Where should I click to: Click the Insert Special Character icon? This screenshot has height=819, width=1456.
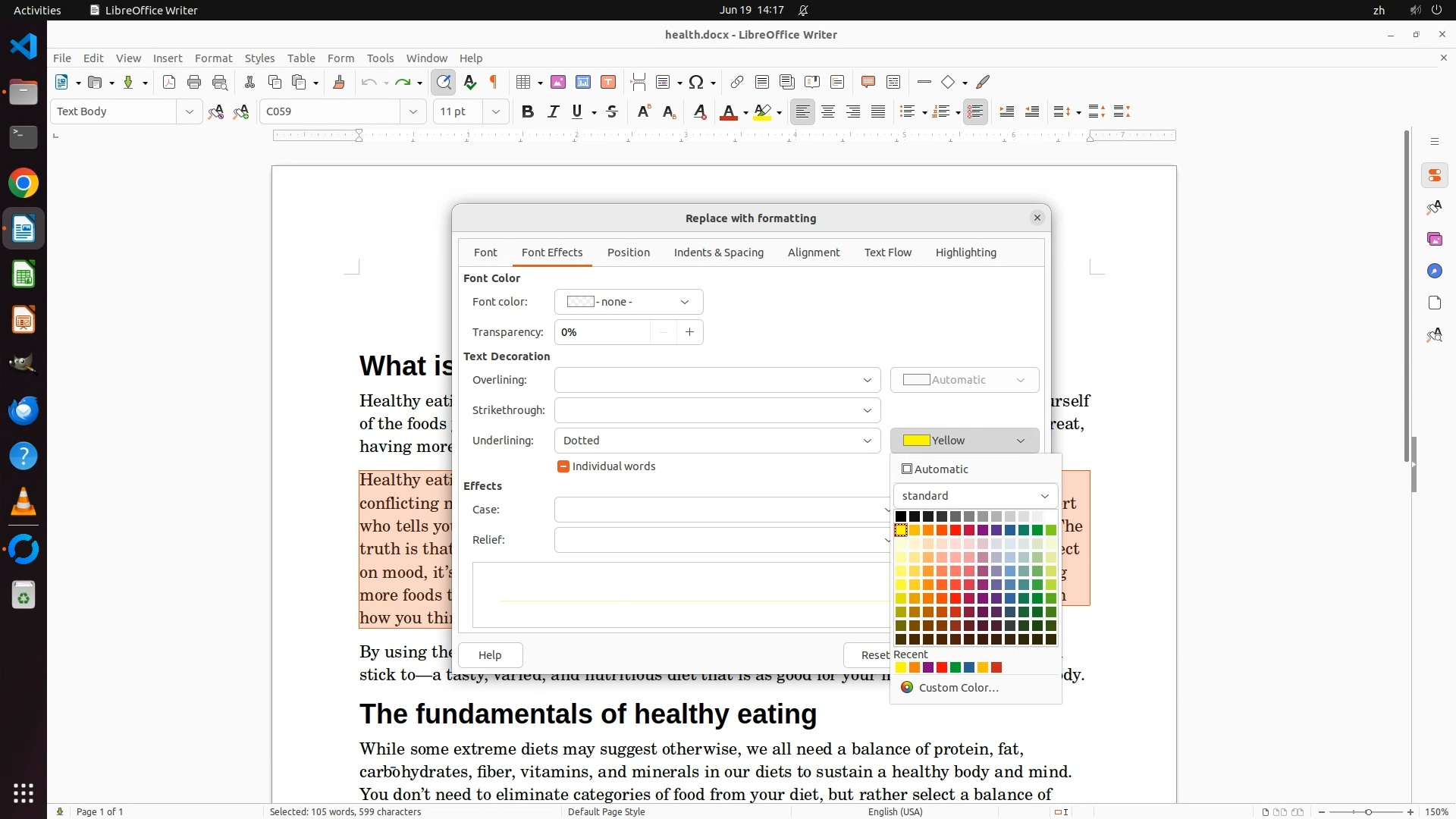(x=697, y=82)
